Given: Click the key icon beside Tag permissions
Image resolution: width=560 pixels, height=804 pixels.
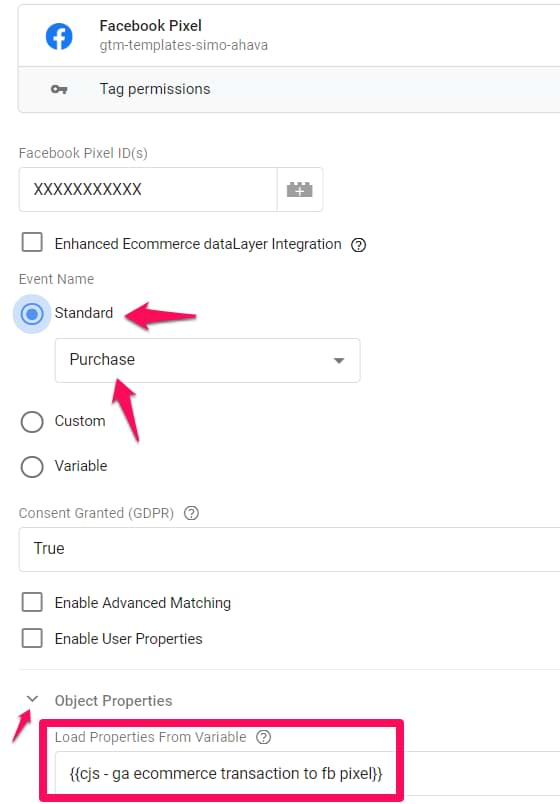Looking at the screenshot, I should point(59,89).
